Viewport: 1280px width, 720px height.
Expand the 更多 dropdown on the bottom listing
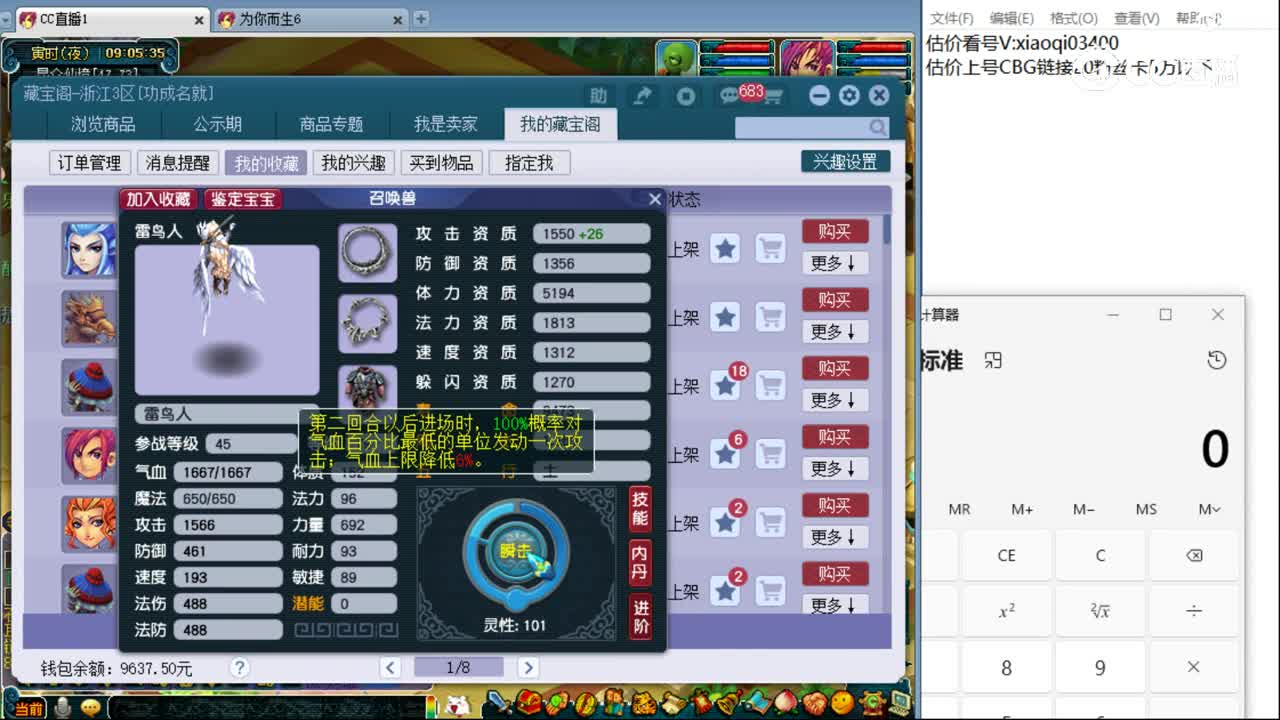[x=835, y=605]
